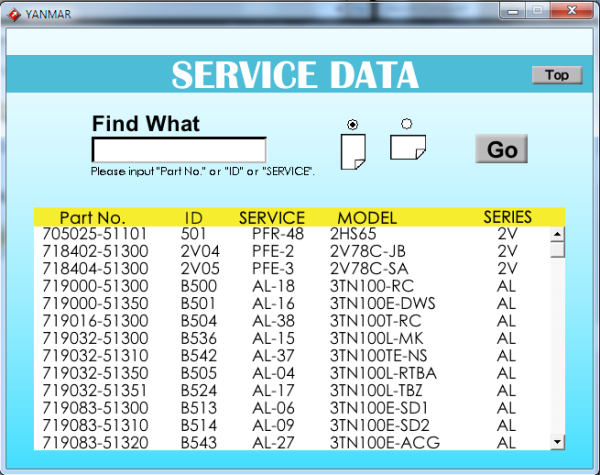This screenshot has width=600, height=475.
Task: Click model 3TN100E-ACG
Action: point(385,443)
